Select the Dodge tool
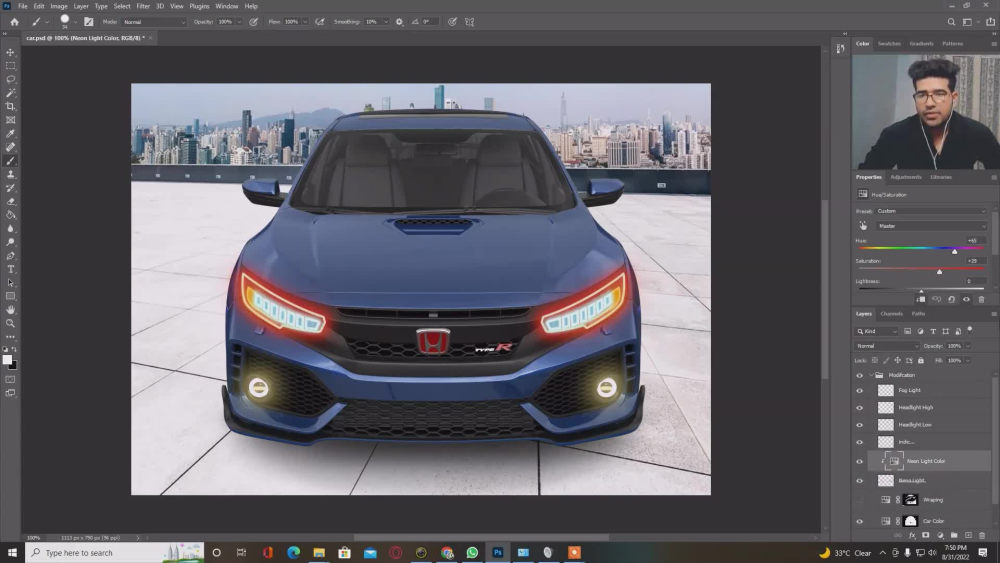 click(x=10, y=242)
